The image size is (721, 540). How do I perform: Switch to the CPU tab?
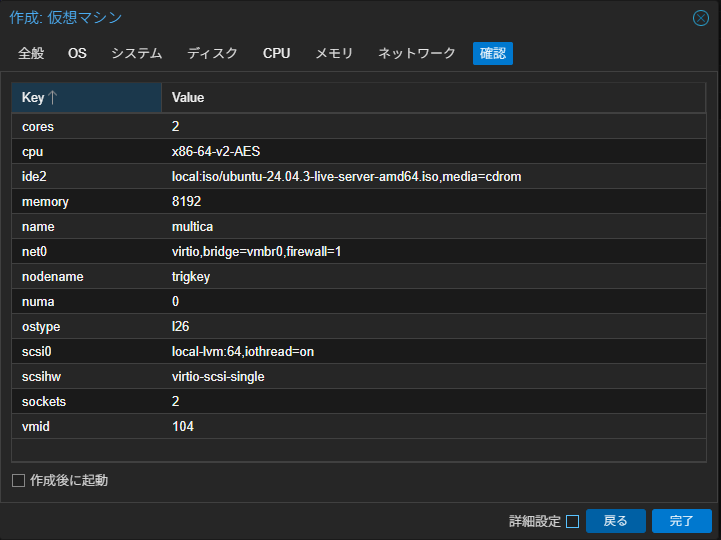click(276, 53)
